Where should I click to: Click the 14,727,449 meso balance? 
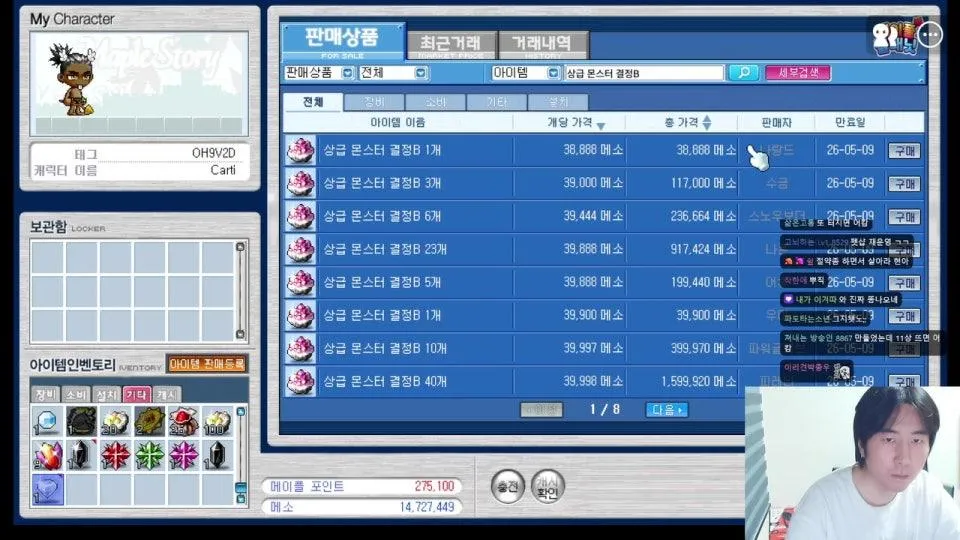tap(427, 507)
